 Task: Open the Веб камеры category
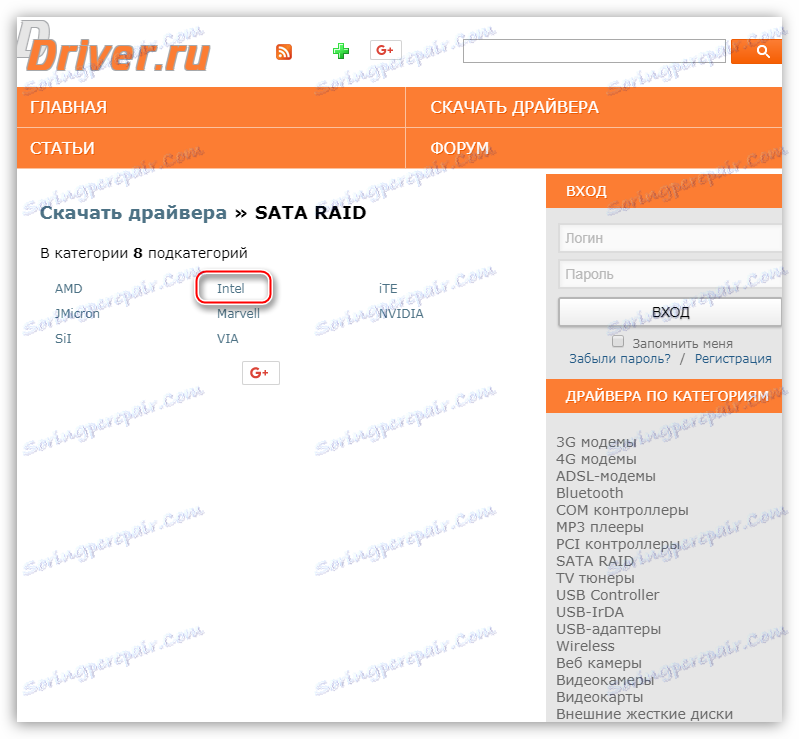(x=599, y=663)
